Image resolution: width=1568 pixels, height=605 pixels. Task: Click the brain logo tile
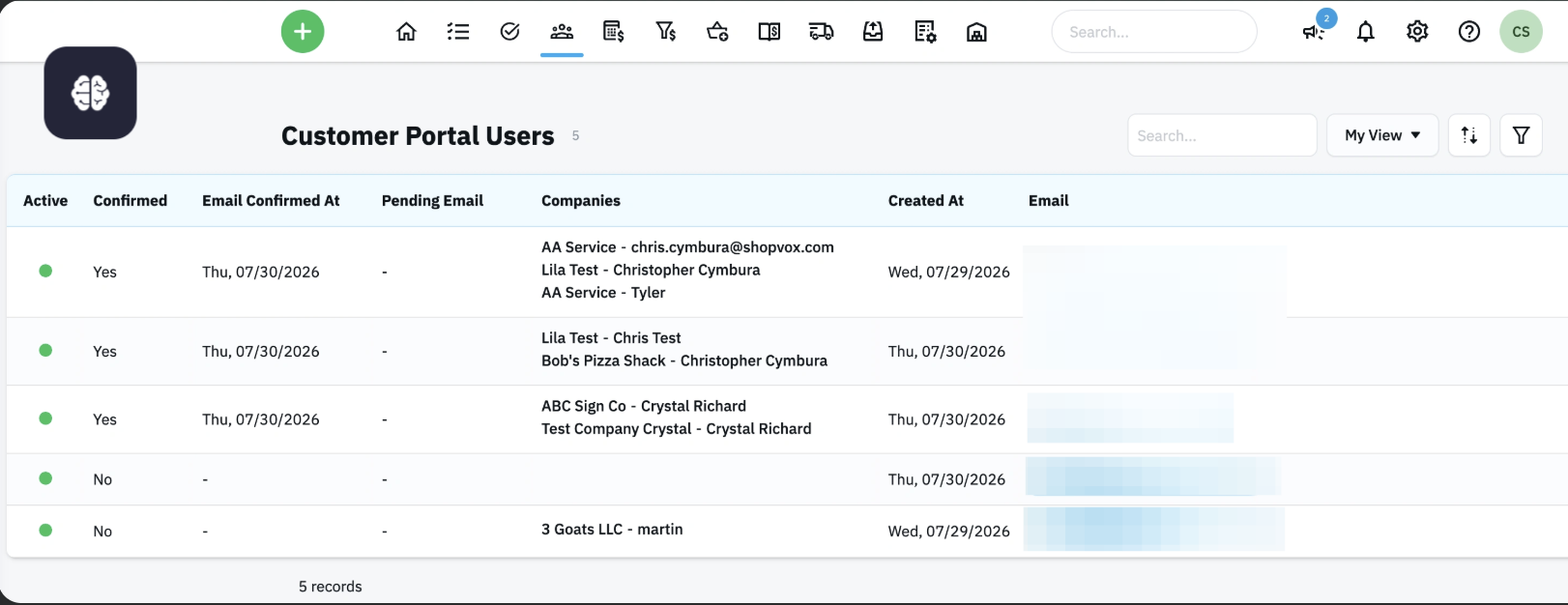pyautogui.click(x=90, y=93)
